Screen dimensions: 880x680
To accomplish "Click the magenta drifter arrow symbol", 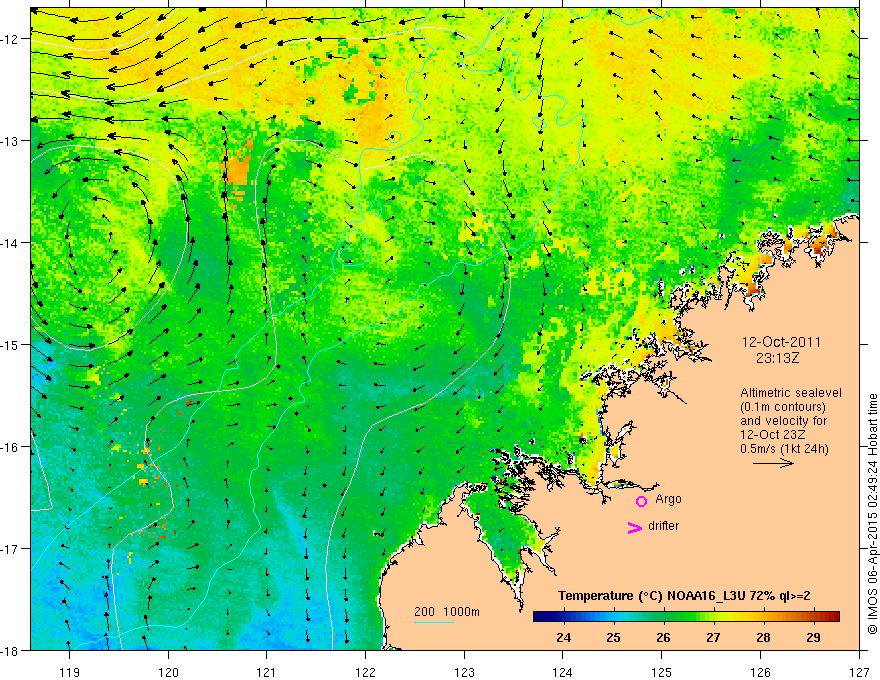I will pyautogui.click(x=634, y=527).
